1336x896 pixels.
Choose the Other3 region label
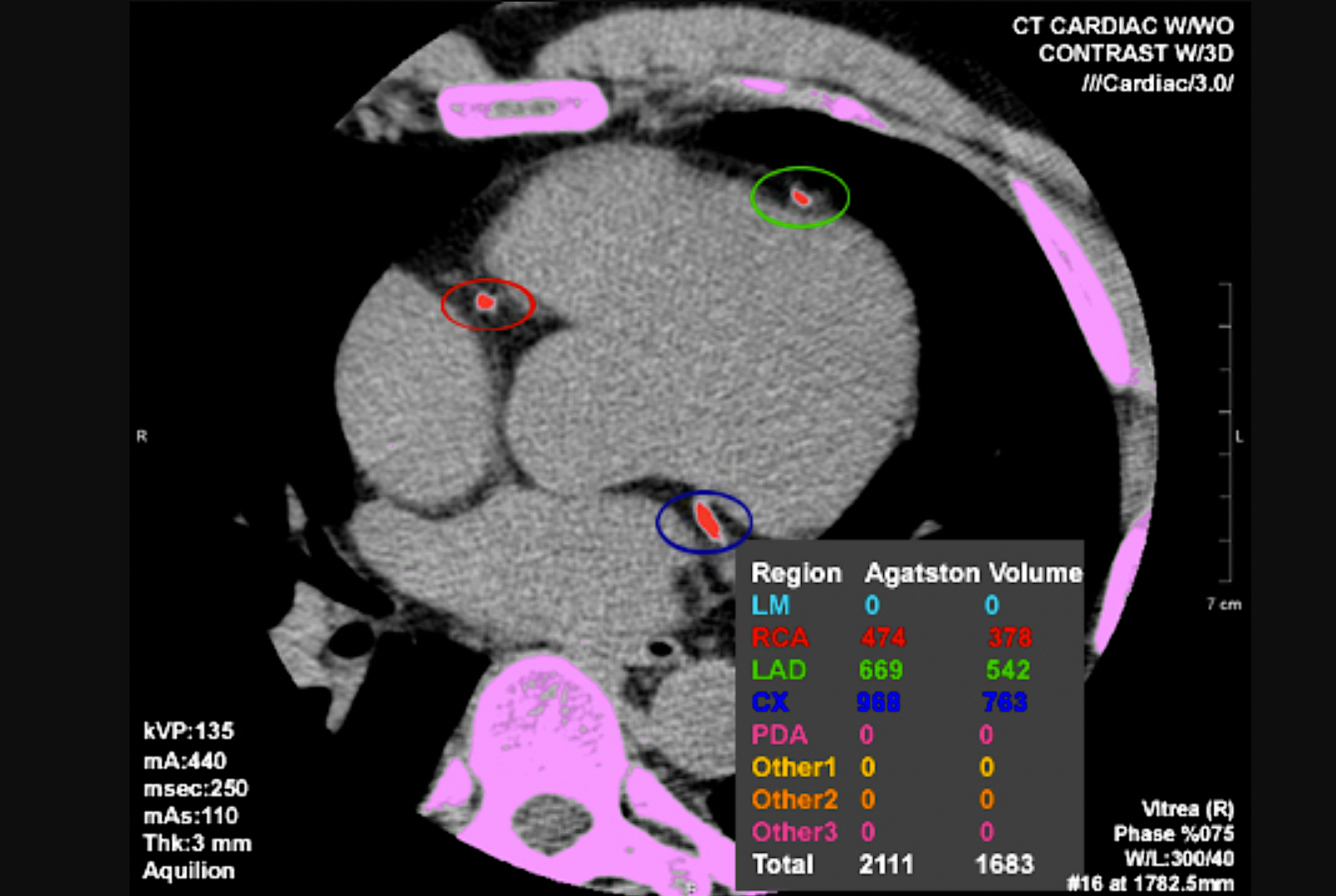(794, 832)
